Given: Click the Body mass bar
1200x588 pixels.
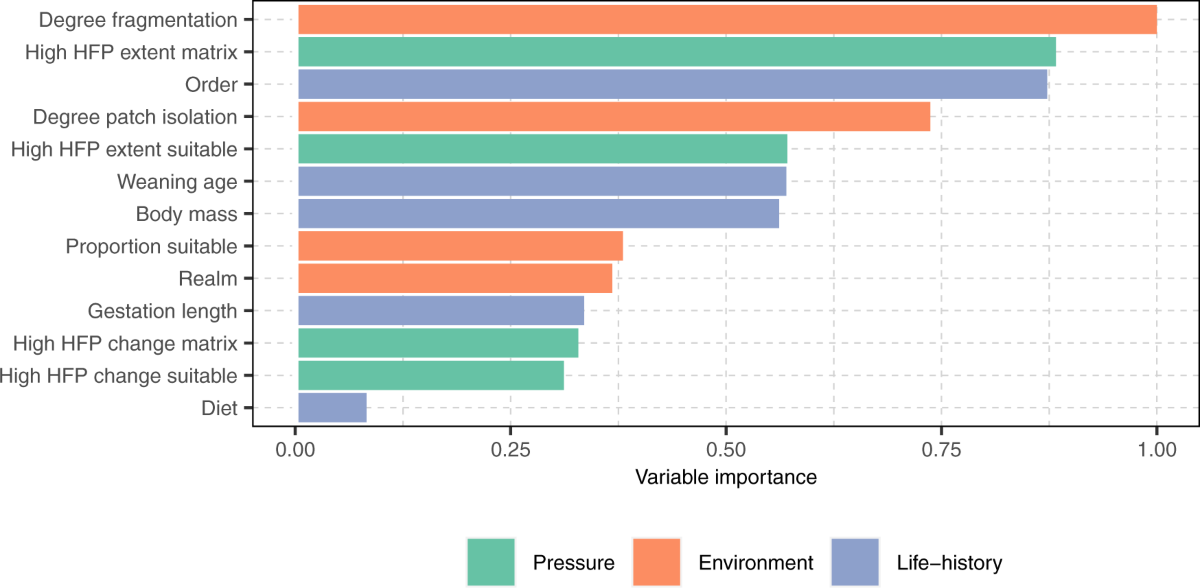Looking at the screenshot, I should click(538, 214).
